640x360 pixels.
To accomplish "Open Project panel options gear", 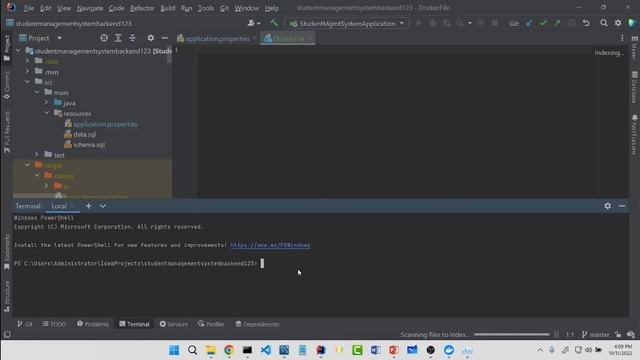I will [151, 38].
